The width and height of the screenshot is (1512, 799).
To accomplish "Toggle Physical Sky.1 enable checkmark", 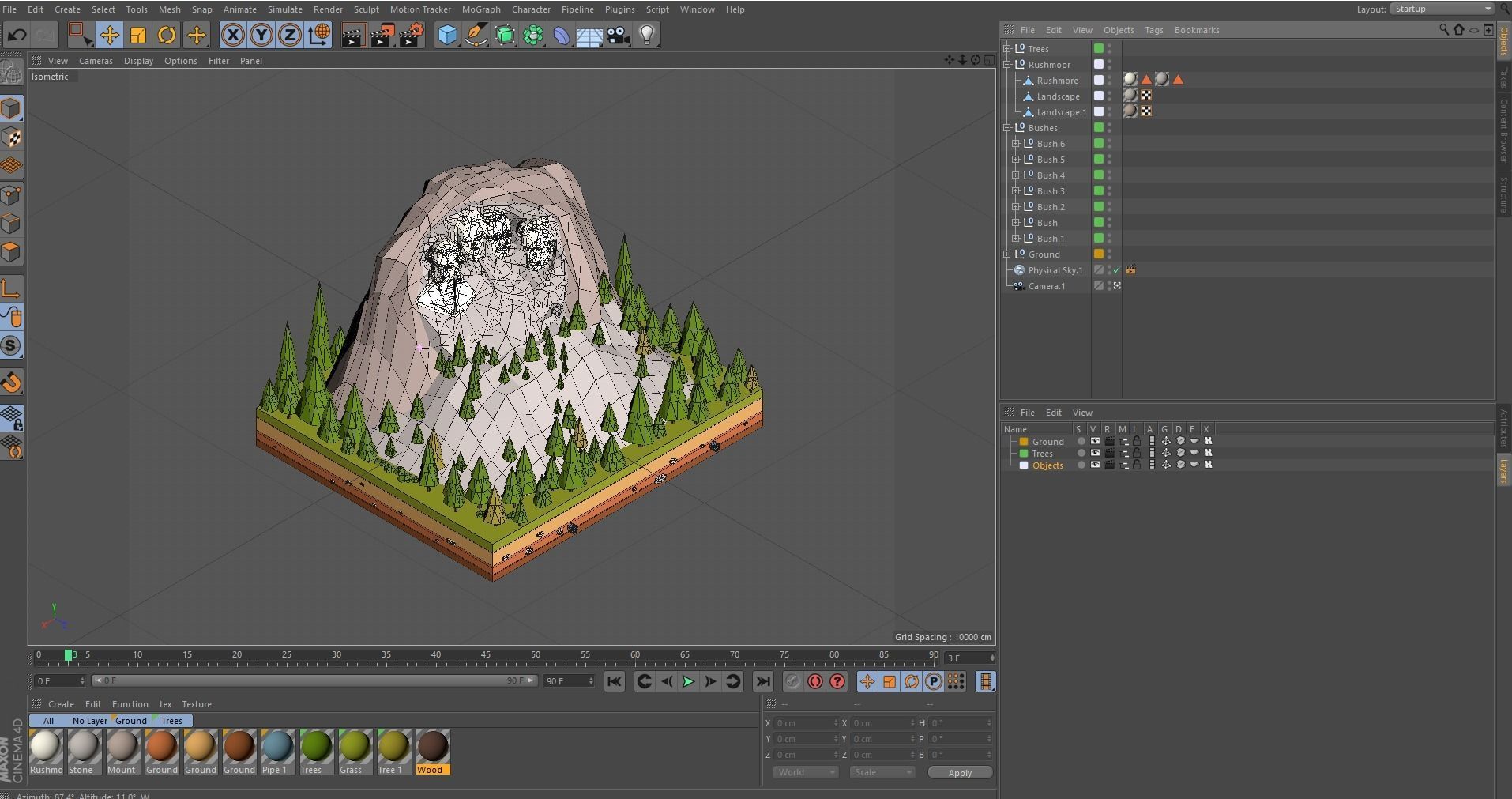I will (1116, 270).
